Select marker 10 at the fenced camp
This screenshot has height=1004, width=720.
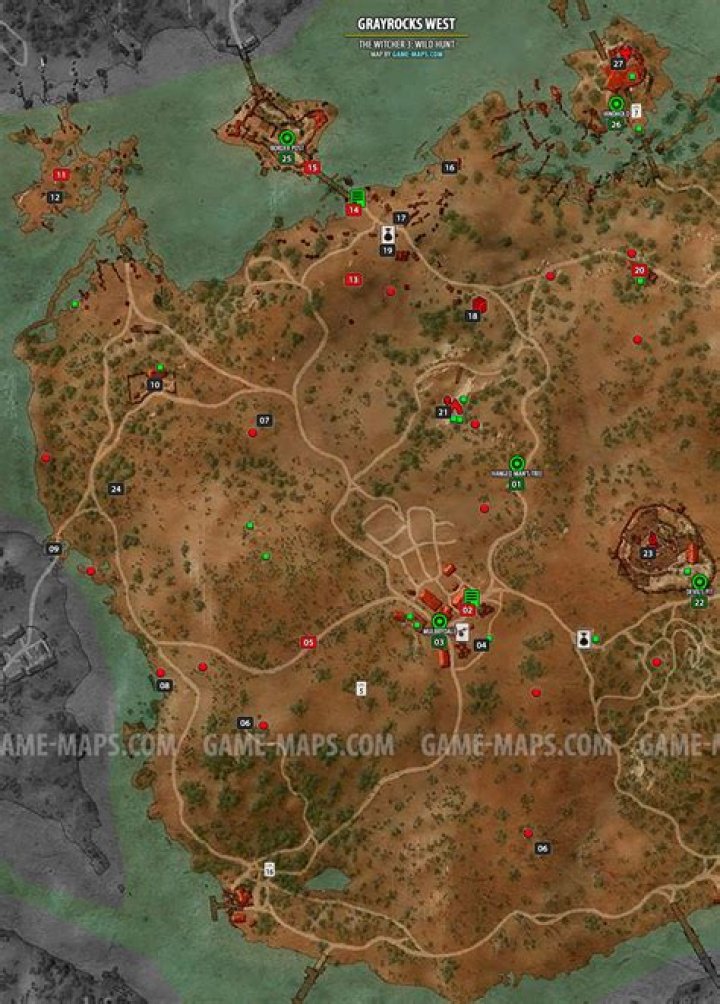[154, 385]
